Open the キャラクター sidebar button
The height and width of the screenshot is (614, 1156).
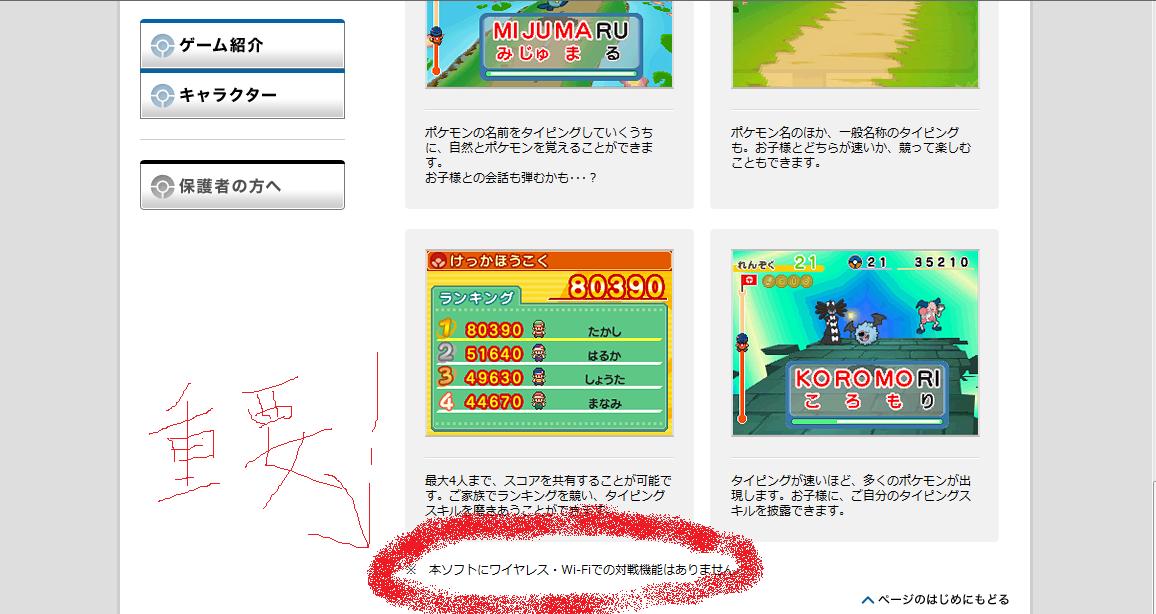[x=242, y=94]
